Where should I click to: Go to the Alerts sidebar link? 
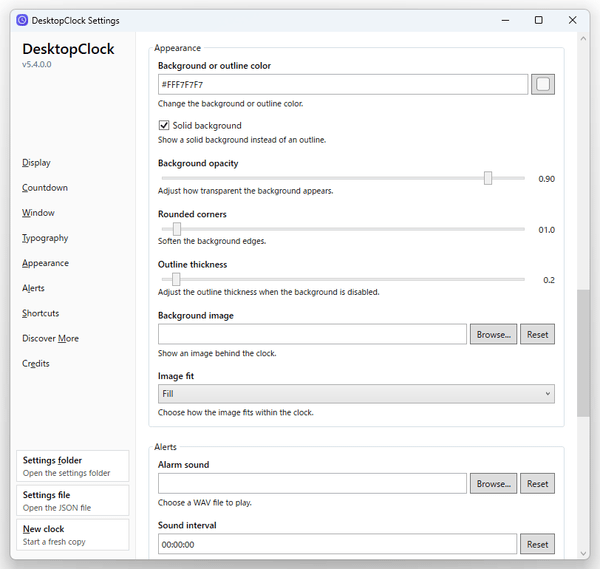click(x=33, y=288)
